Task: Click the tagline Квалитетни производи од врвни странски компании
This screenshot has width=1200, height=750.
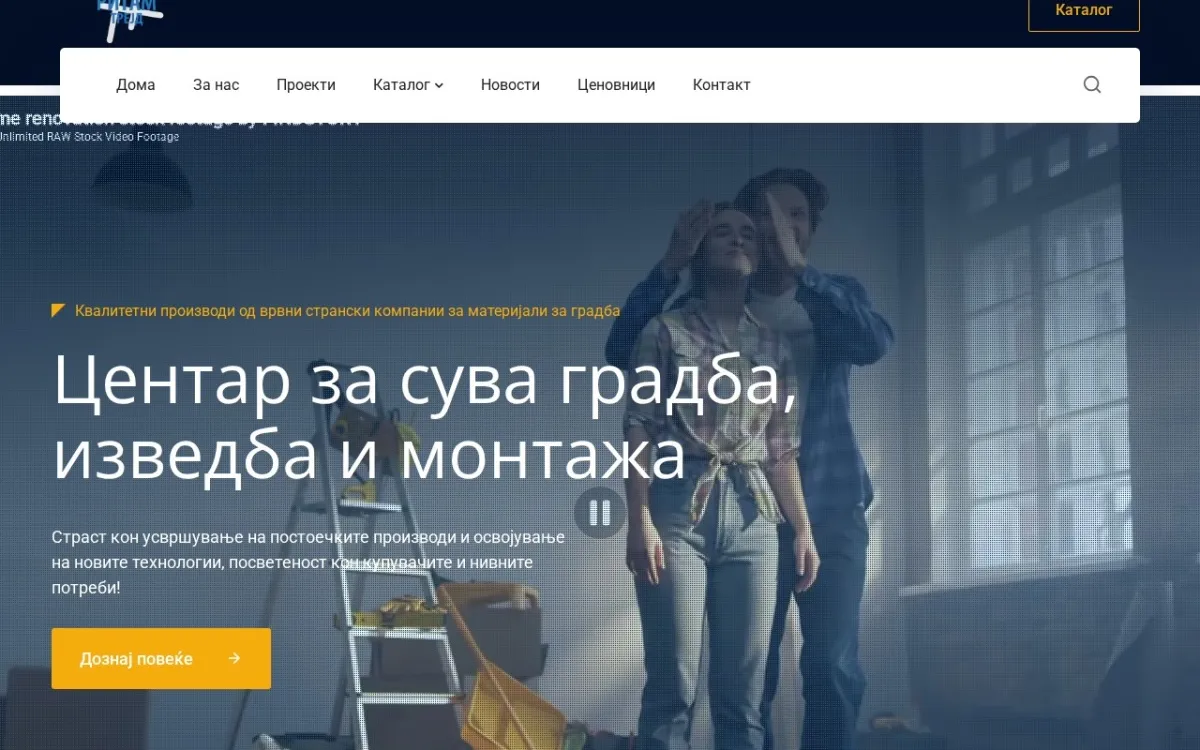Action: pyautogui.click(x=347, y=311)
